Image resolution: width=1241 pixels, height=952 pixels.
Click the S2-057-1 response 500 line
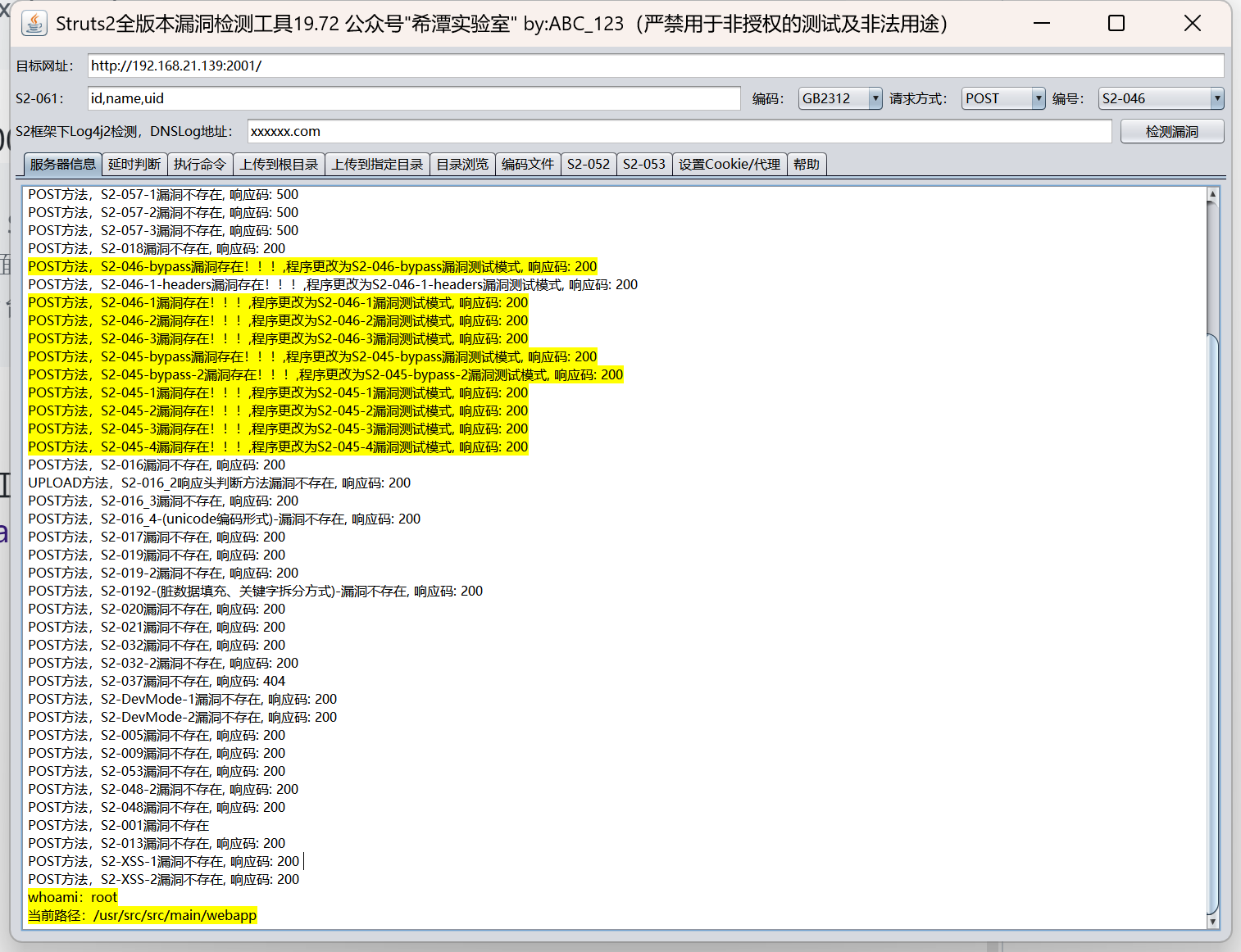pyautogui.click(x=163, y=194)
